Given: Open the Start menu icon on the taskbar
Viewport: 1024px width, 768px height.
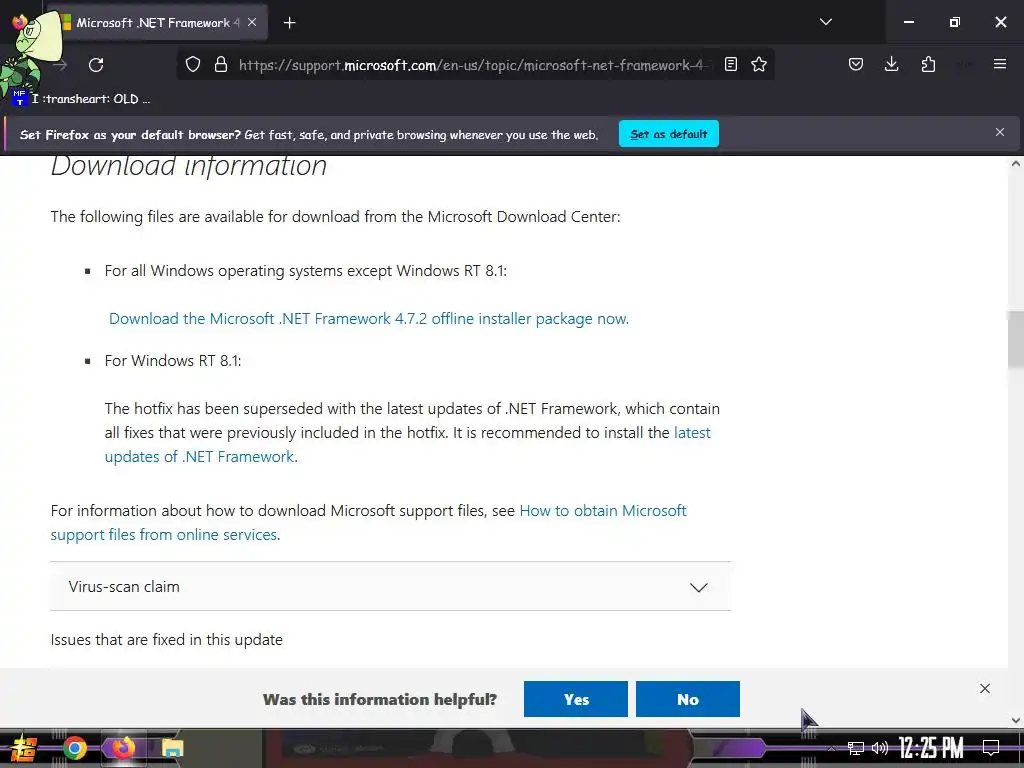Looking at the screenshot, I should tap(24, 748).
